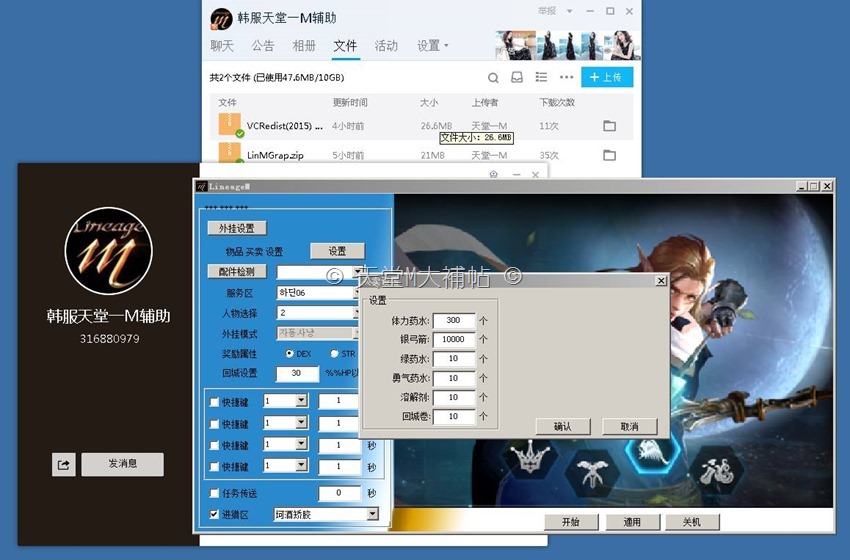The image size is (850, 560).
Task: Switch to the 文件 tab
Action: click(x=345, y=46)
